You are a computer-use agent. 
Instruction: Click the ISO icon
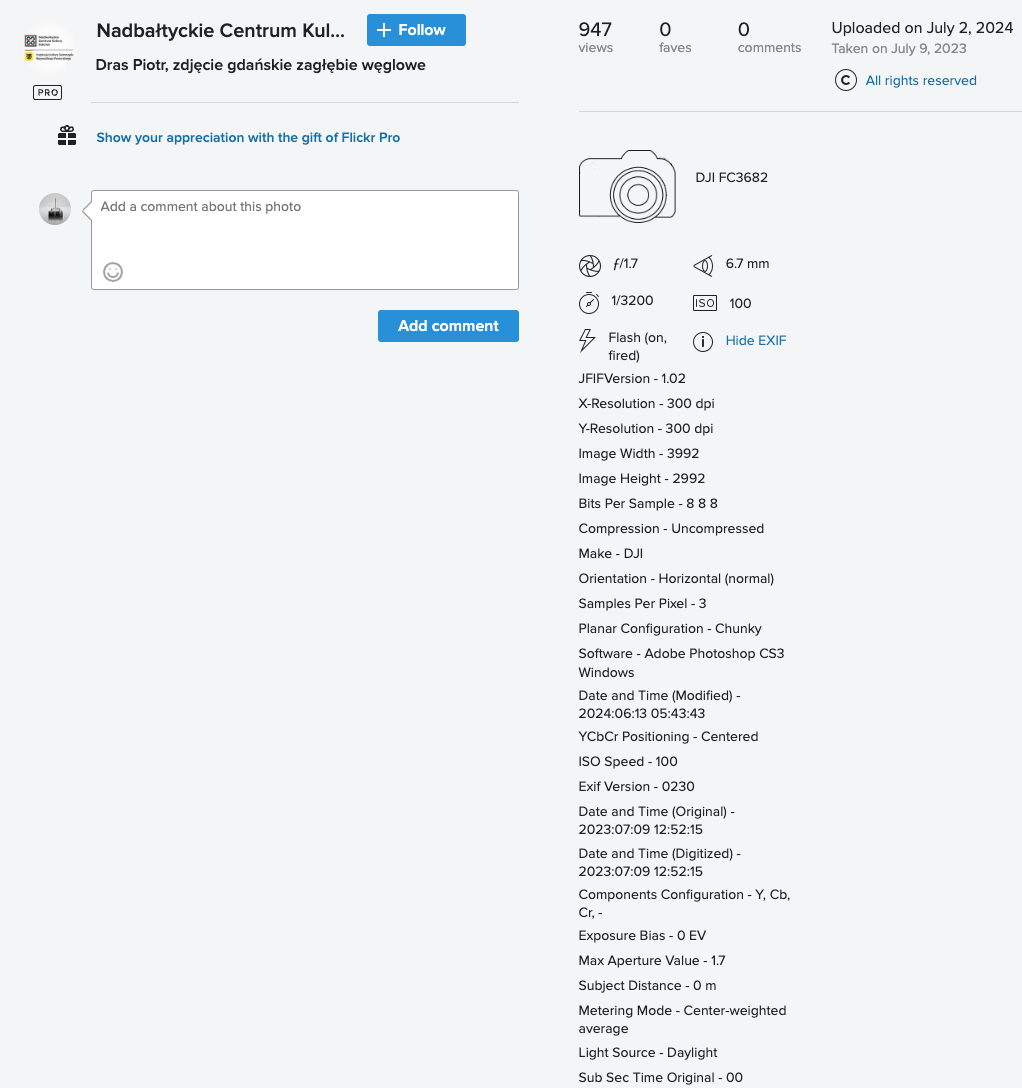pyautogui.click(x=705, y=303)
